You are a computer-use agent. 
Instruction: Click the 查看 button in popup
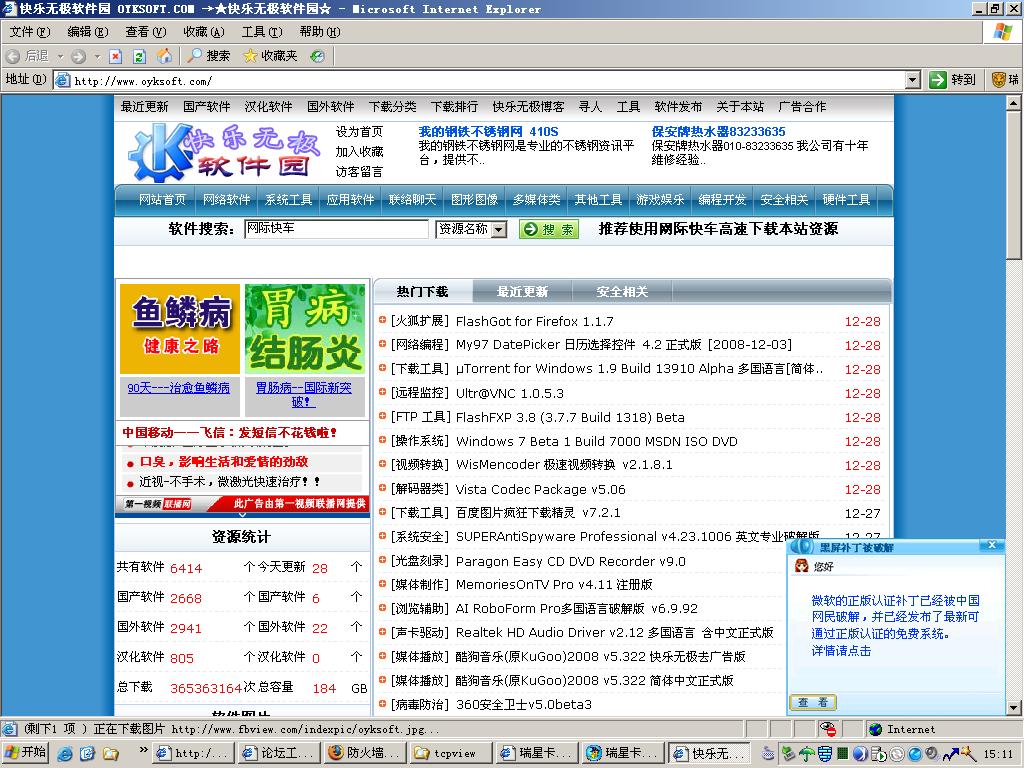814,703
